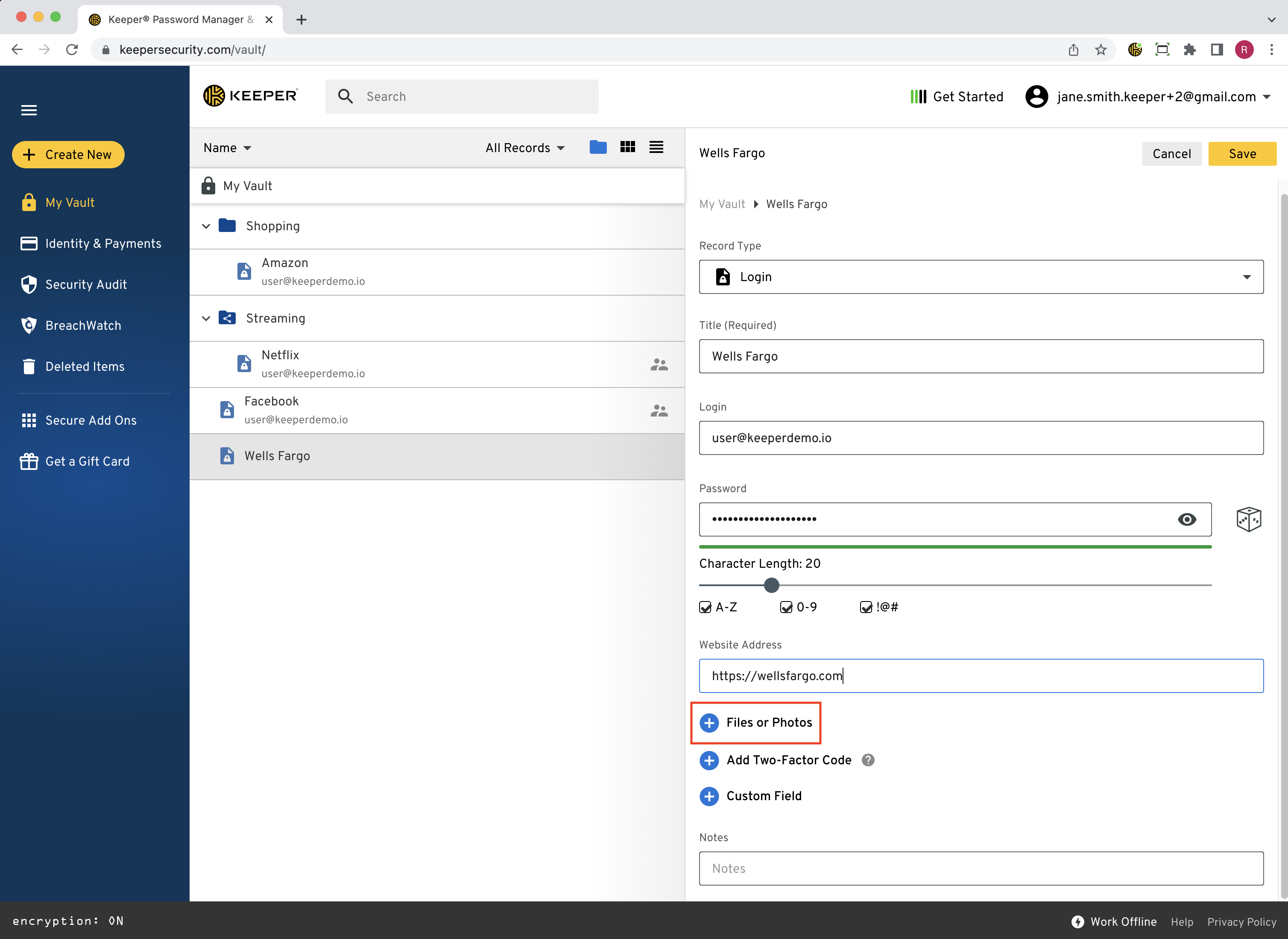
Task: Select the Amazon record
Action: pos(436,272)
